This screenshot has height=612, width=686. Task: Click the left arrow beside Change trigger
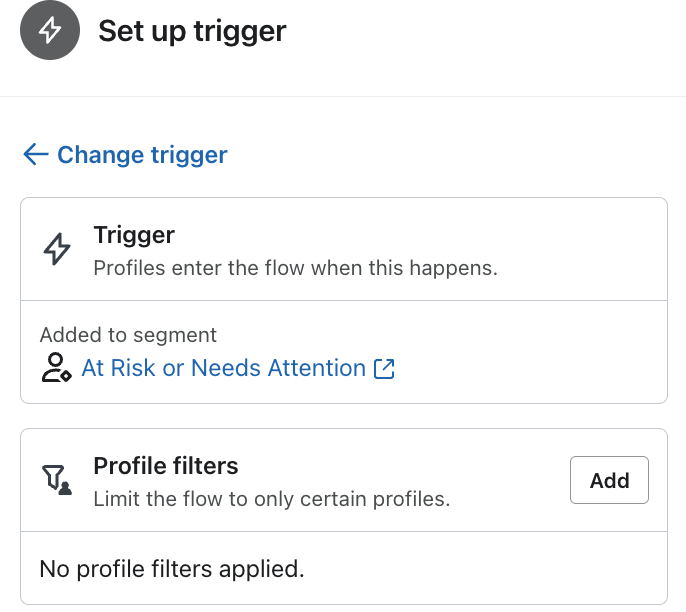tap(35, 154)
